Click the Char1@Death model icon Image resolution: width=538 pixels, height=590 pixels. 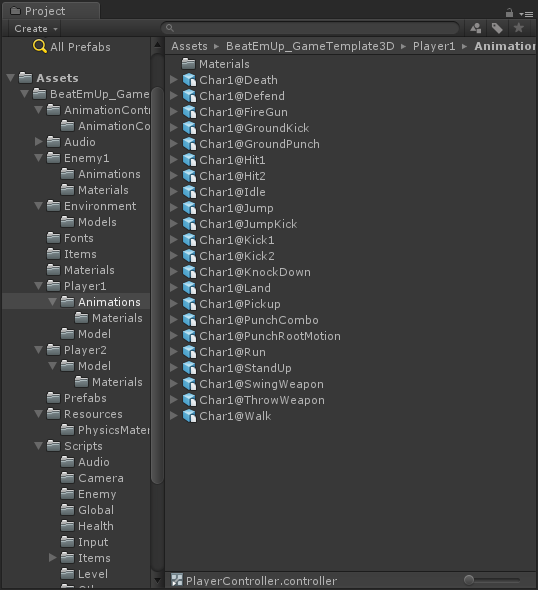pyautogui.click(x=189, y=80)
